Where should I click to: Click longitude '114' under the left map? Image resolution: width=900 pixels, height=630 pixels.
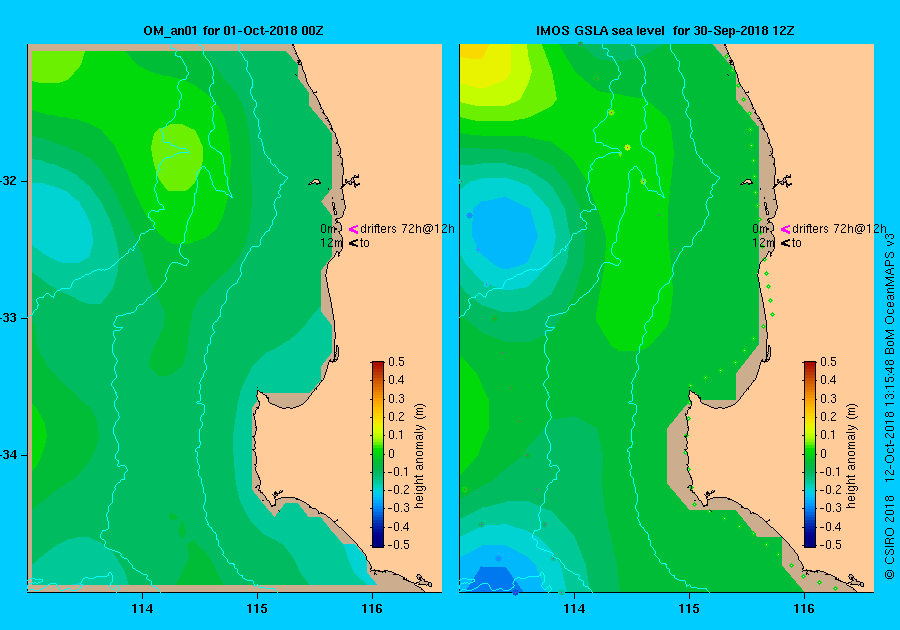142,609
